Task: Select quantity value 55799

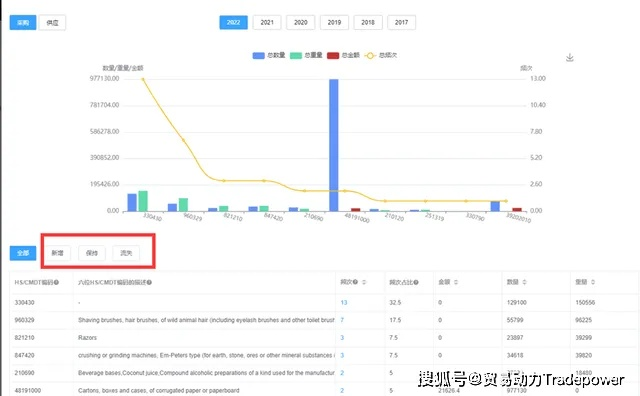Action: pos(515,320)
